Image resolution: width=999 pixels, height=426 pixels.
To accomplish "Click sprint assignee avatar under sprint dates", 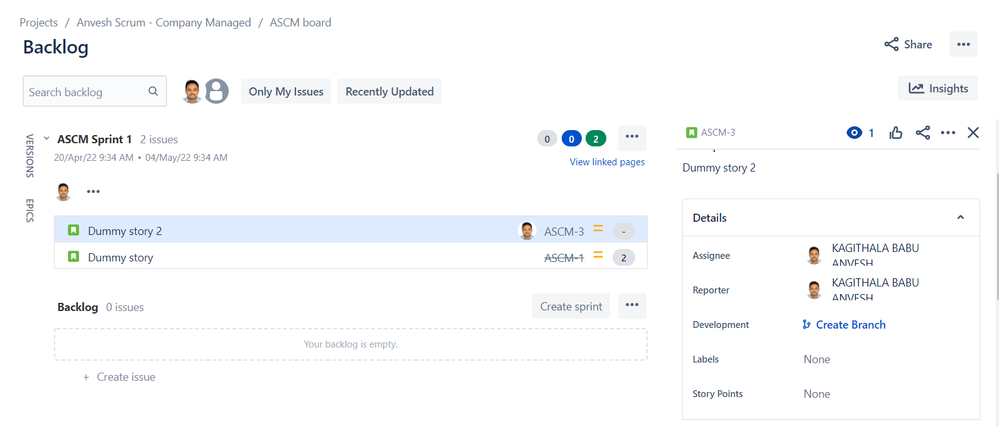I will (63, 192).
